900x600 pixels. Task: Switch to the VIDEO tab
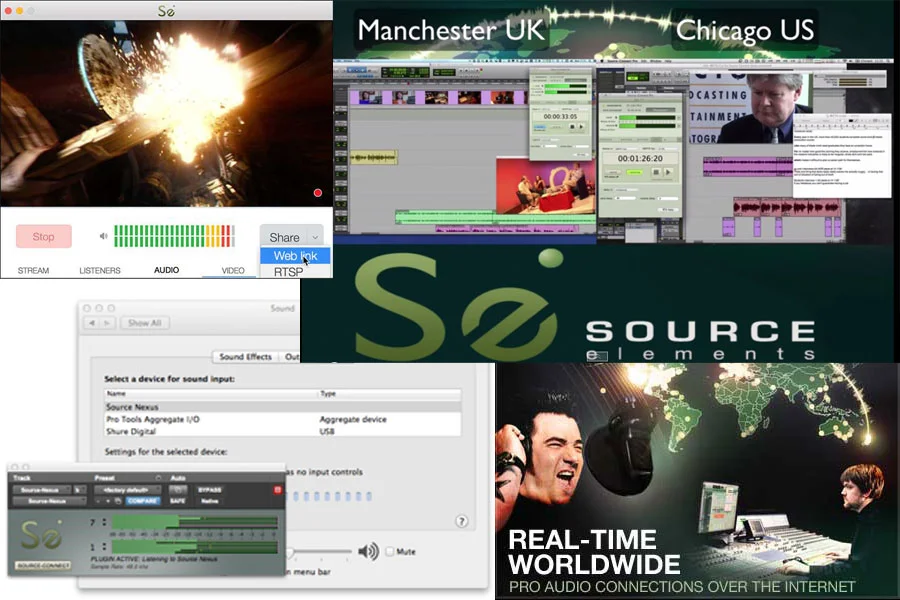(x=233, y=270)
